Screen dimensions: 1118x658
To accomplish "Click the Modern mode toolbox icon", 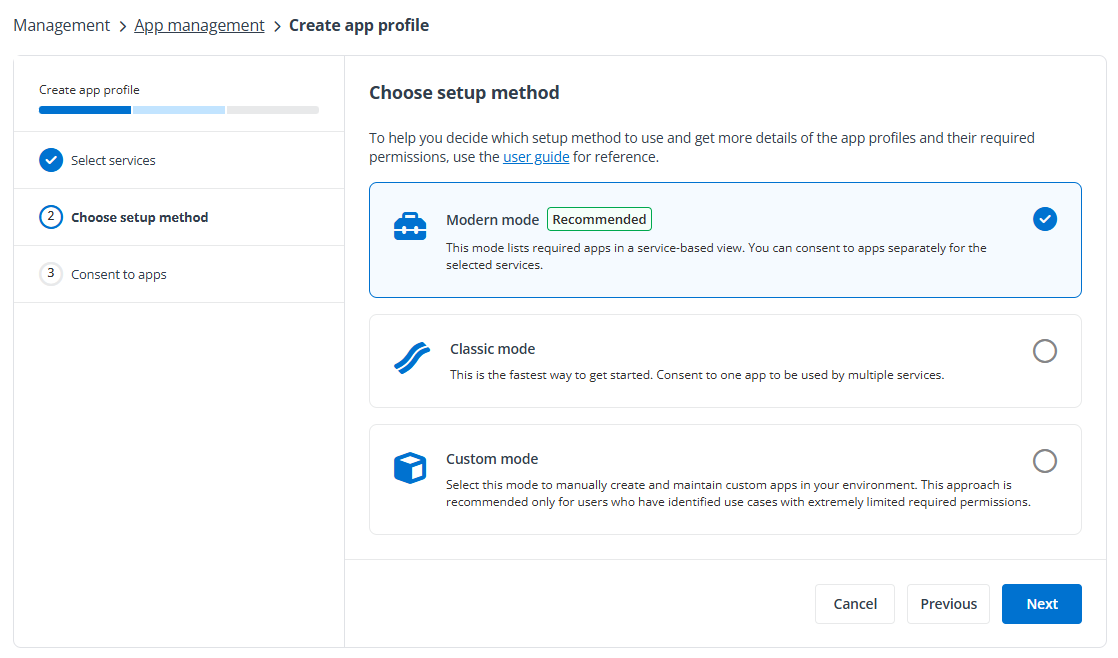I will pyautogui.click(x=410, y=227).
